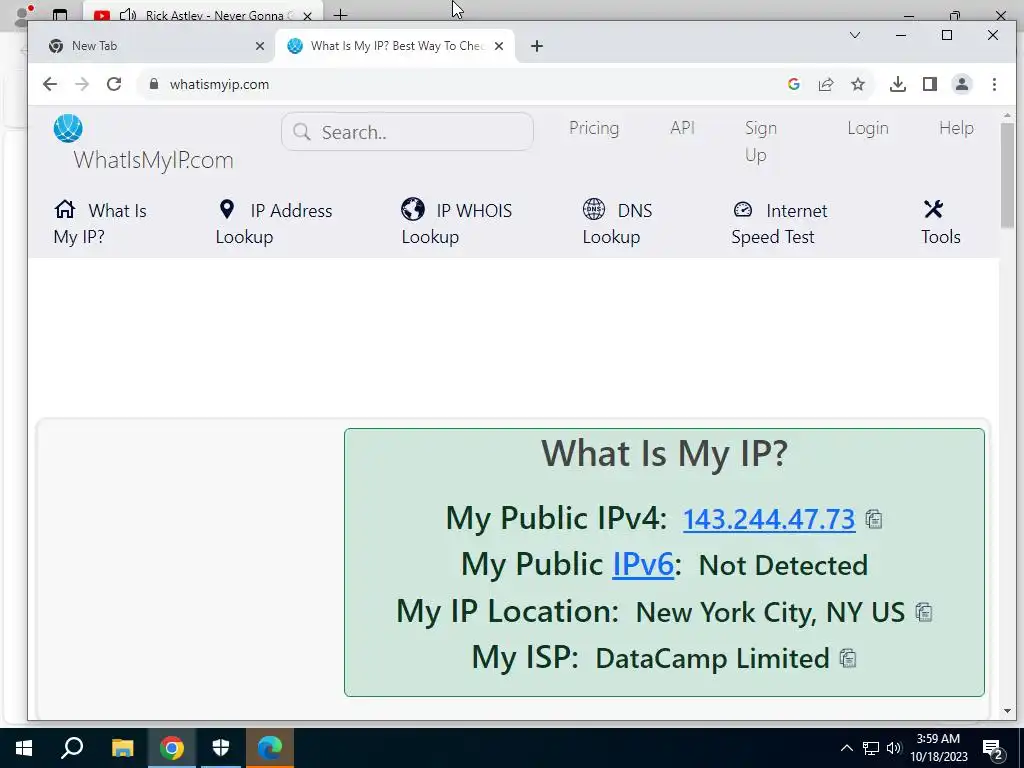Copy the IPv4 address with copy icon

[874, 519]
